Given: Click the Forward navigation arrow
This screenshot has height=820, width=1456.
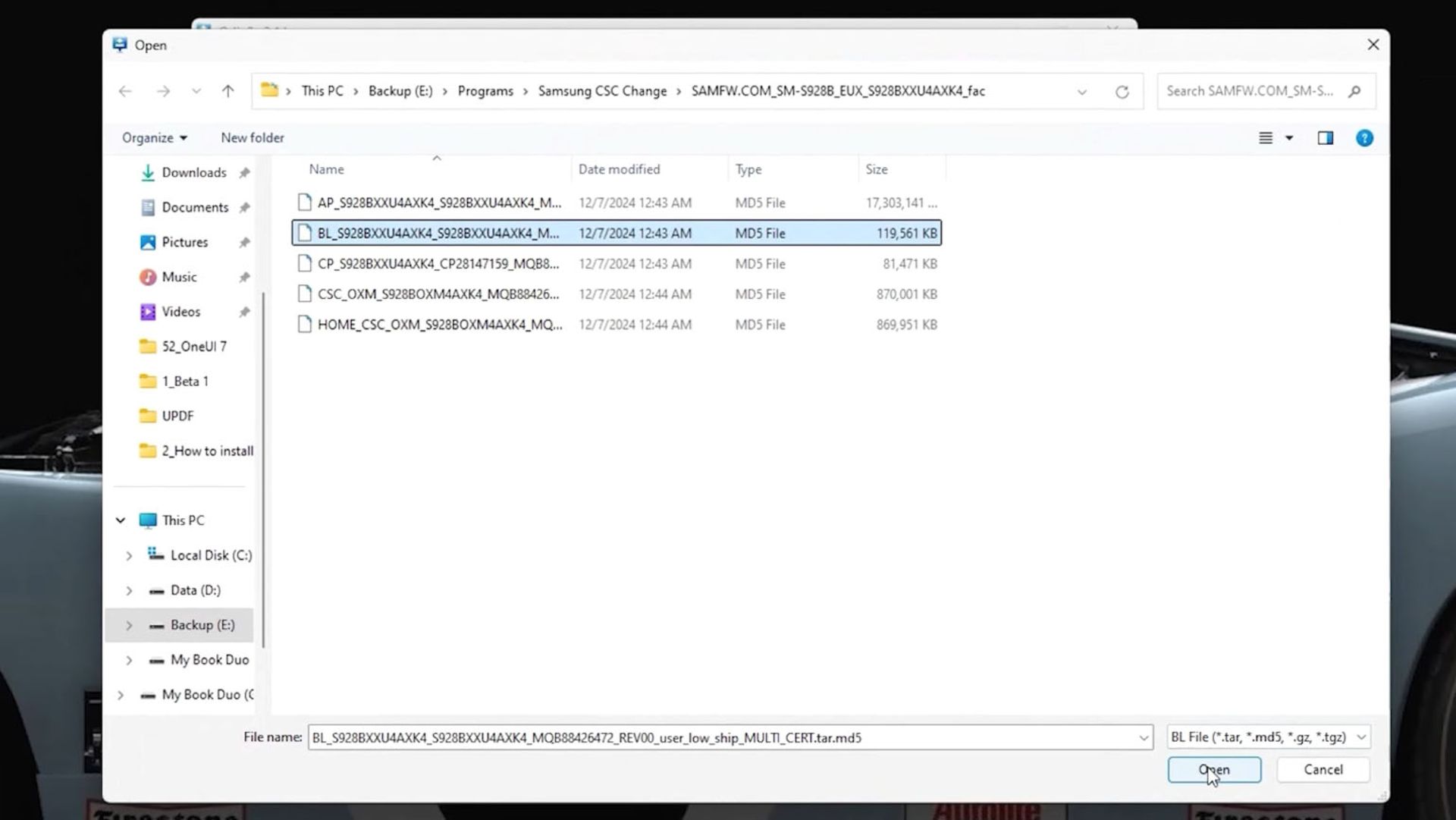Looking at the screenshot, I should coord(163,91).
